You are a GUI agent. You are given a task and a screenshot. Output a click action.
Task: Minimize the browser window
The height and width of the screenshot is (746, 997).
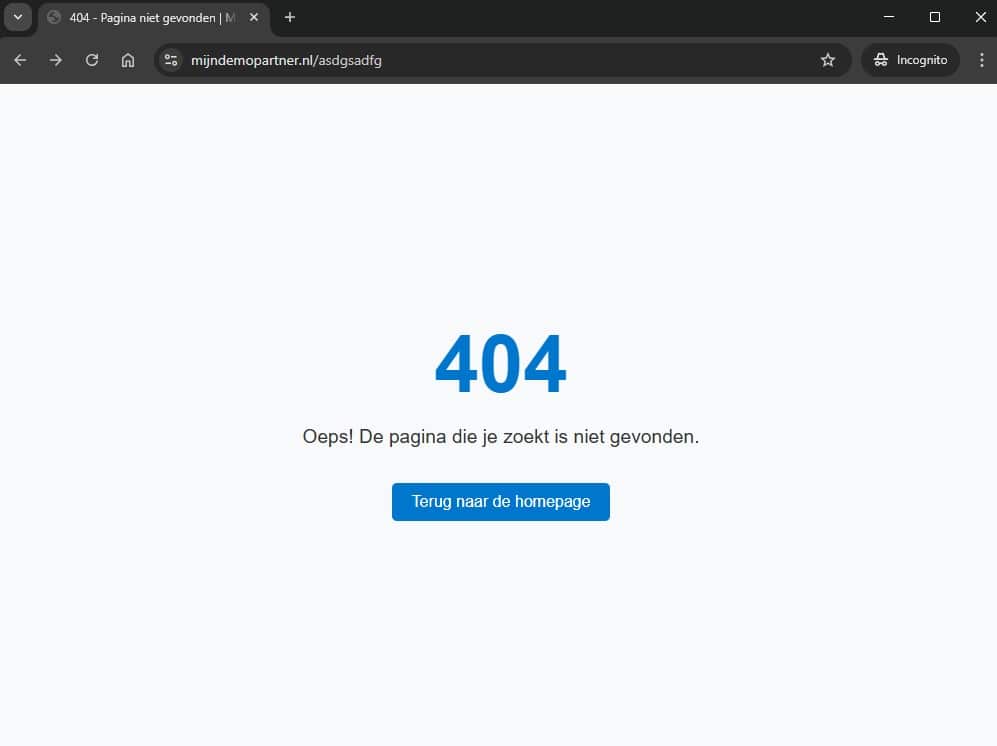[889, 17]
